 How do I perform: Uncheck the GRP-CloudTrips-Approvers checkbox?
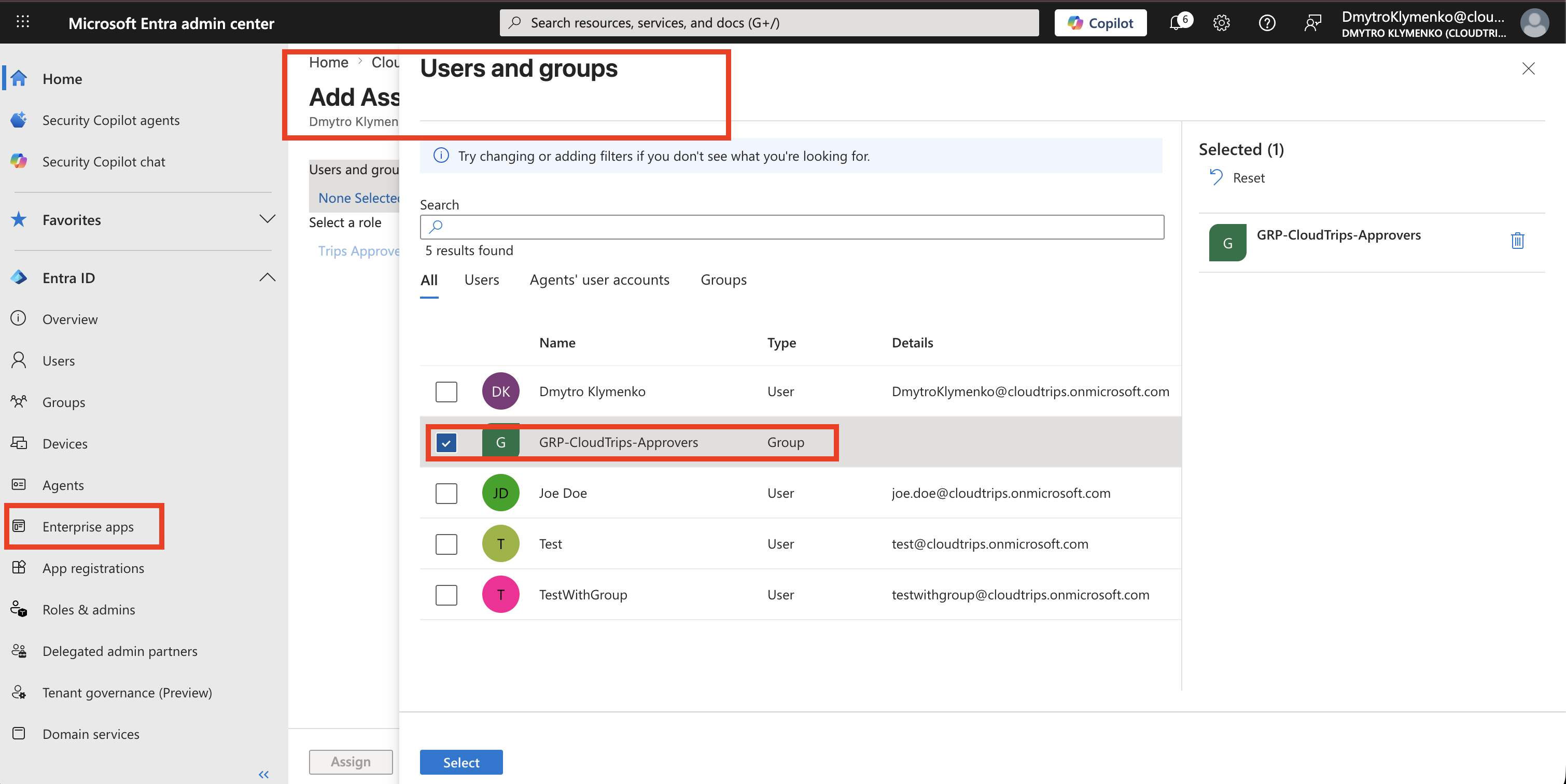(446, 442)
